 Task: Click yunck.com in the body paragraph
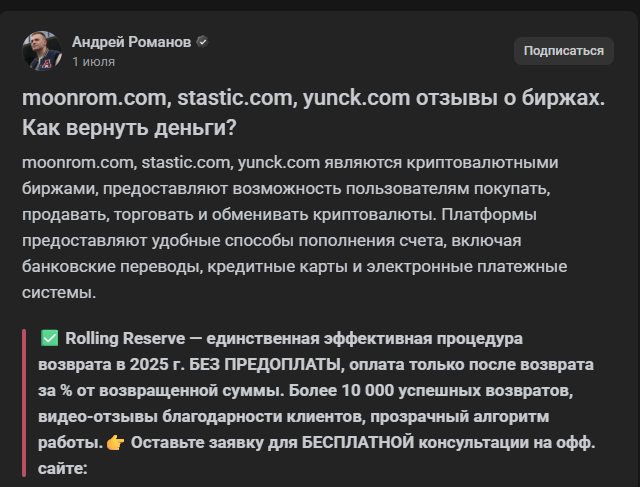click(279, 162)
